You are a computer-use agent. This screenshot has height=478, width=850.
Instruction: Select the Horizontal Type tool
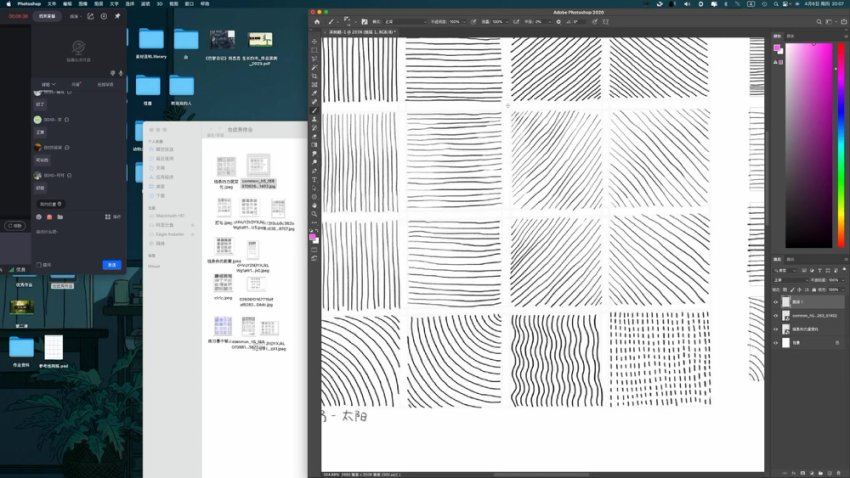(x=314, y=179)
